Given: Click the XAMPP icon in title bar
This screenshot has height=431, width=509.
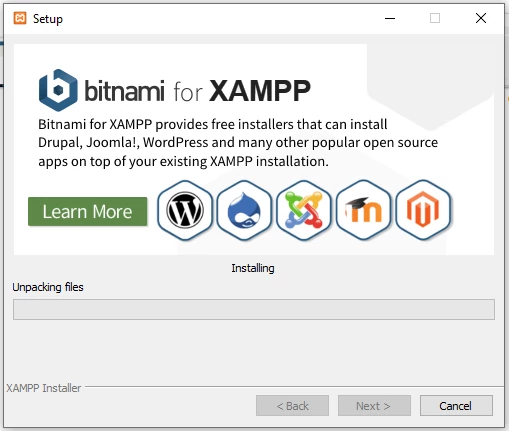Looking at the screenshot, I should pyautogui.click(x=20, y=18).
